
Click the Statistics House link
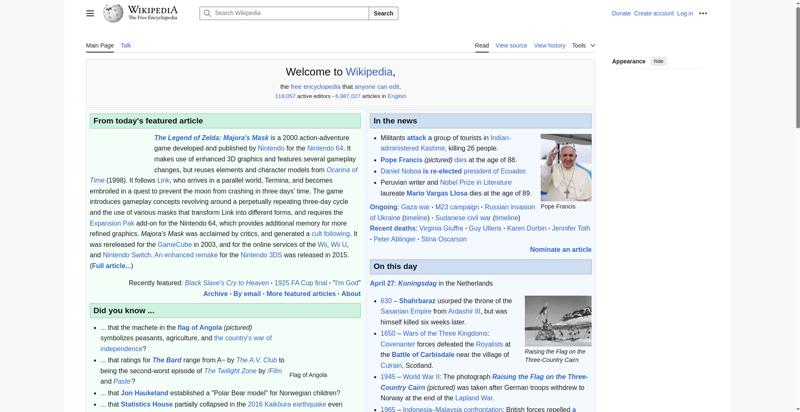tap(147, 404)
